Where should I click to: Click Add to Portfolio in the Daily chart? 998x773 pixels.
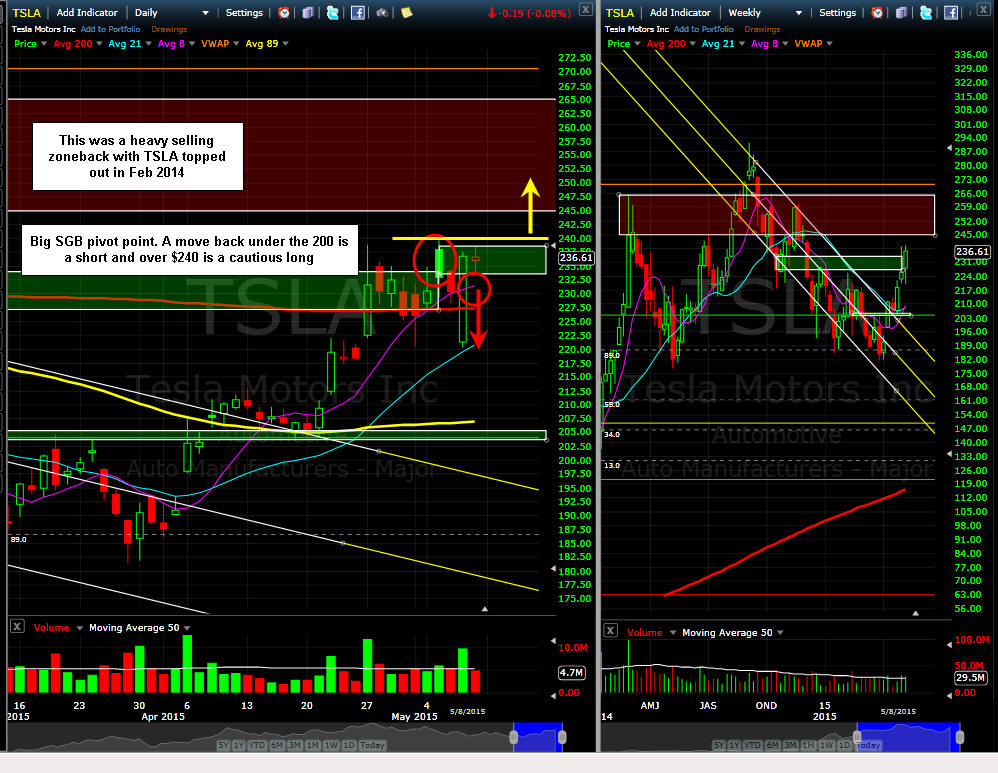click(x=110, y=29)
